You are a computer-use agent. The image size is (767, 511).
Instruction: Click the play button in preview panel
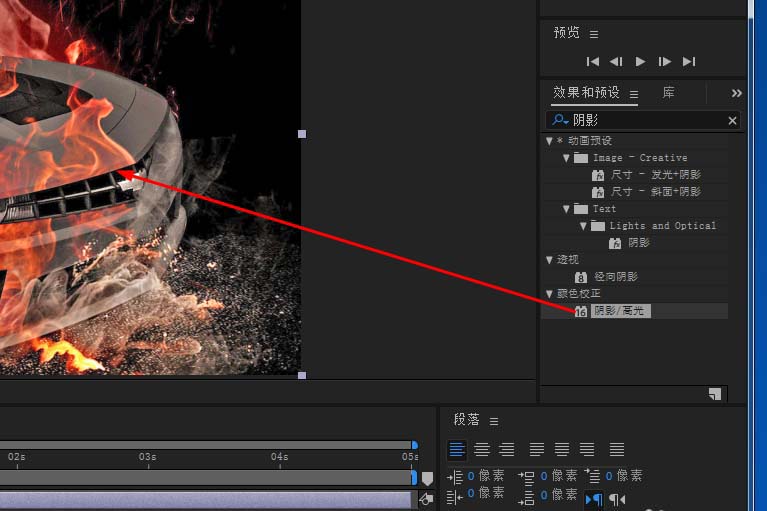tap(641, 61)
